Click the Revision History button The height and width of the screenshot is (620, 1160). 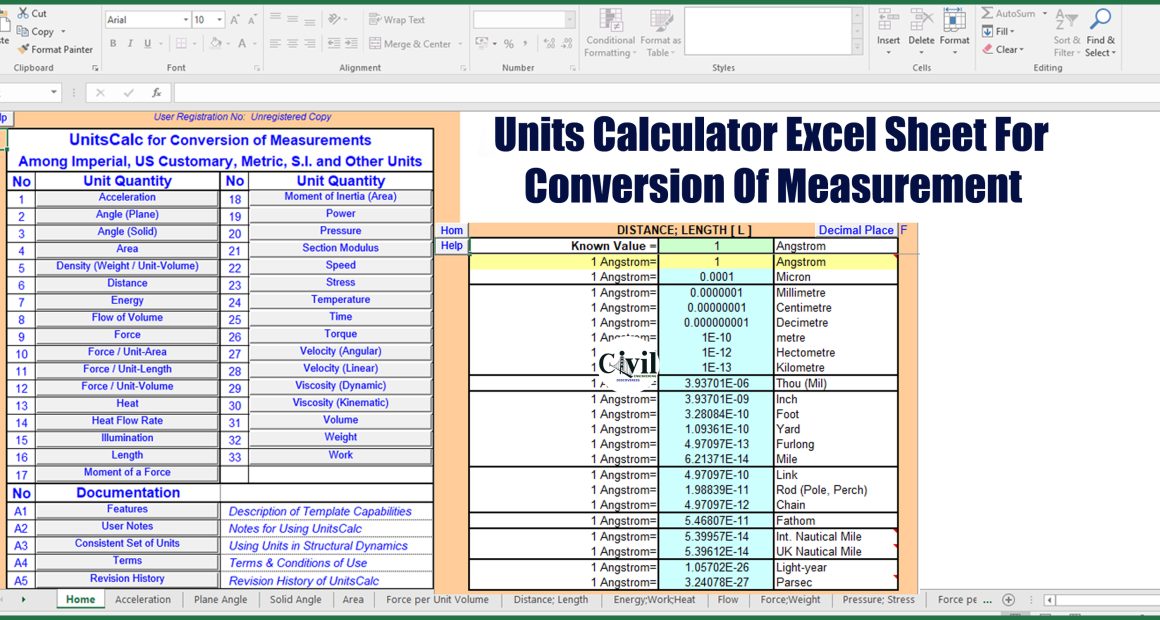[x=127, y=579]
